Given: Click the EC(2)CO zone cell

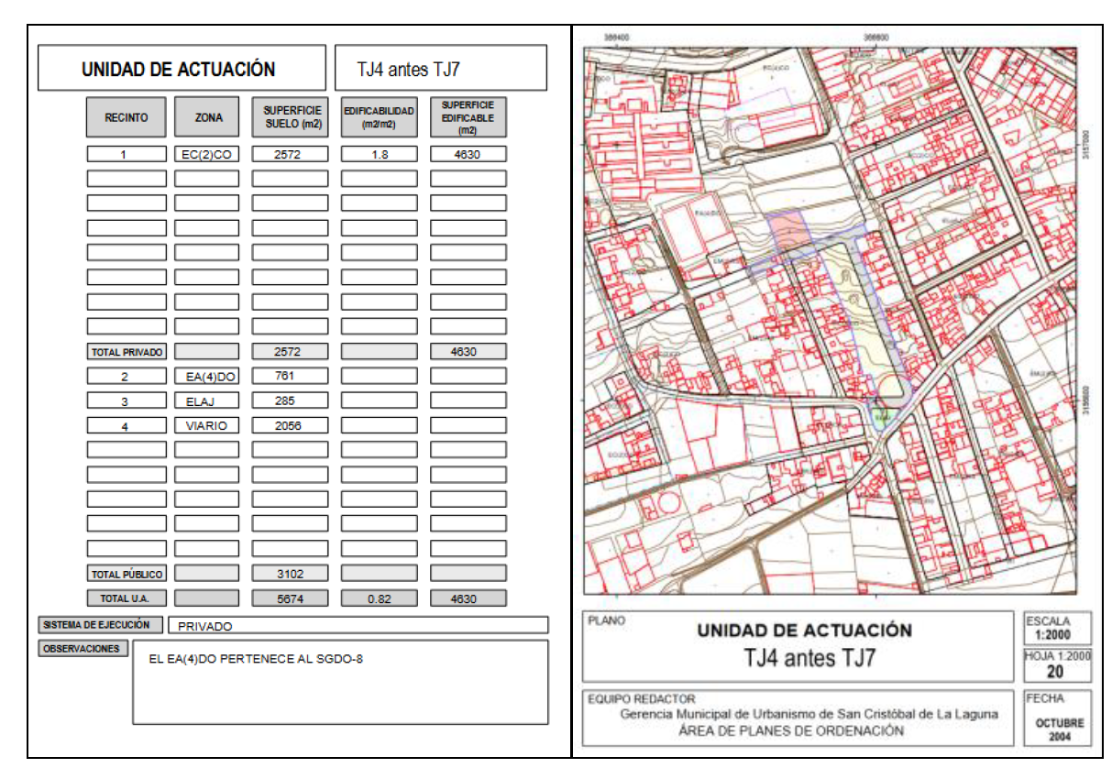Looking at the screenshot, I should [x=207, y=155].
